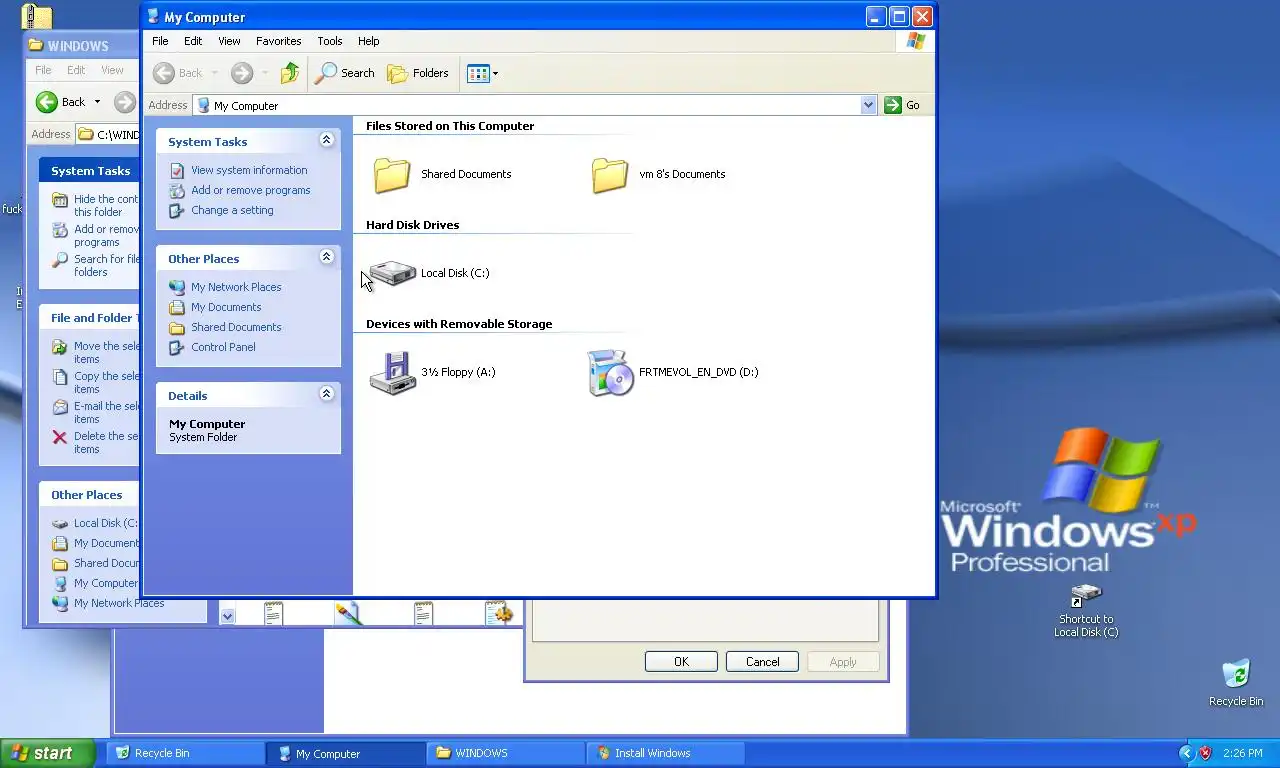Viewport: 1280px width, 768px height.
Task: Switch to Recycle Bin taskbar button
Action: tap(185, 753)
